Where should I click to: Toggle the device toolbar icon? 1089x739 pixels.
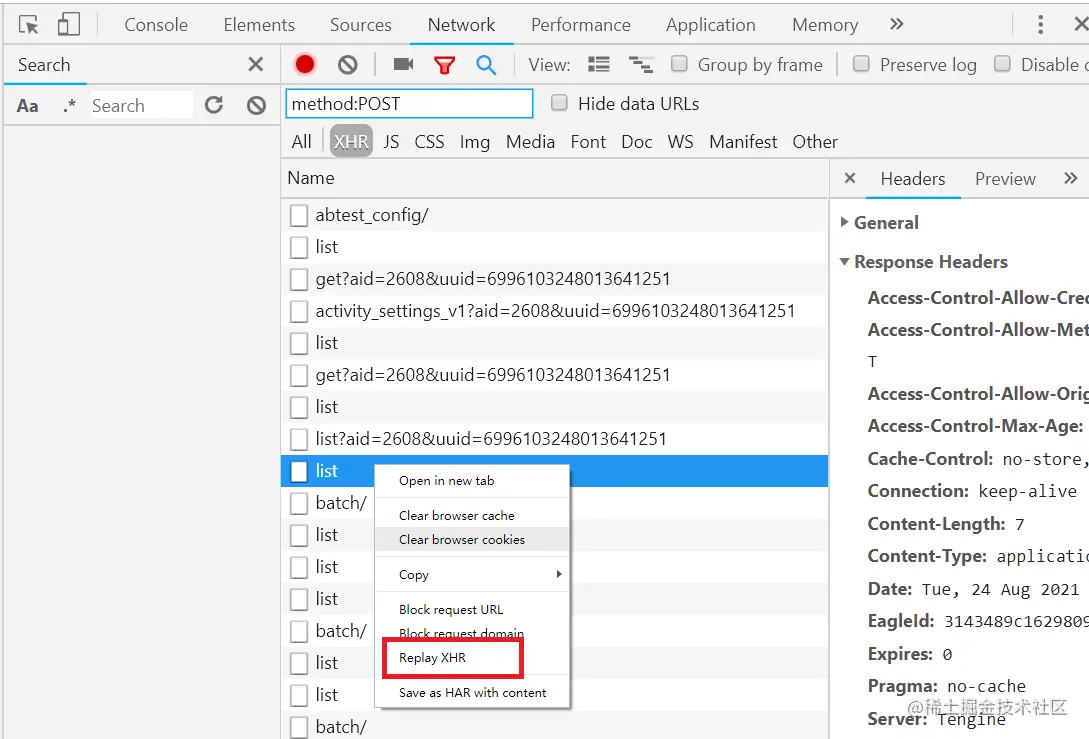(x=68, y=25)
